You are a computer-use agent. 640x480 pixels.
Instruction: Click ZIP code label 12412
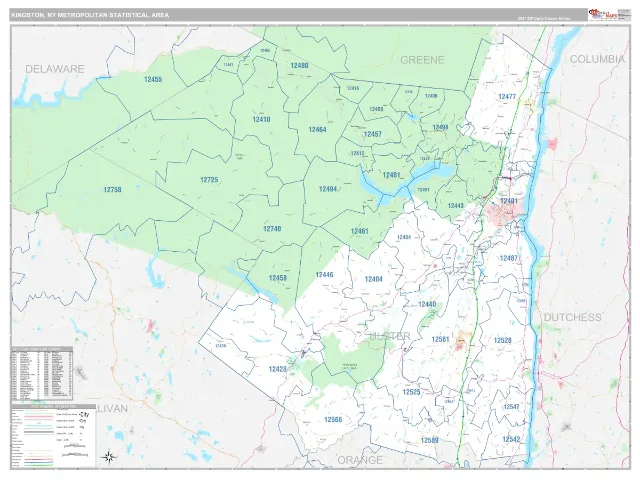(358, 153)
